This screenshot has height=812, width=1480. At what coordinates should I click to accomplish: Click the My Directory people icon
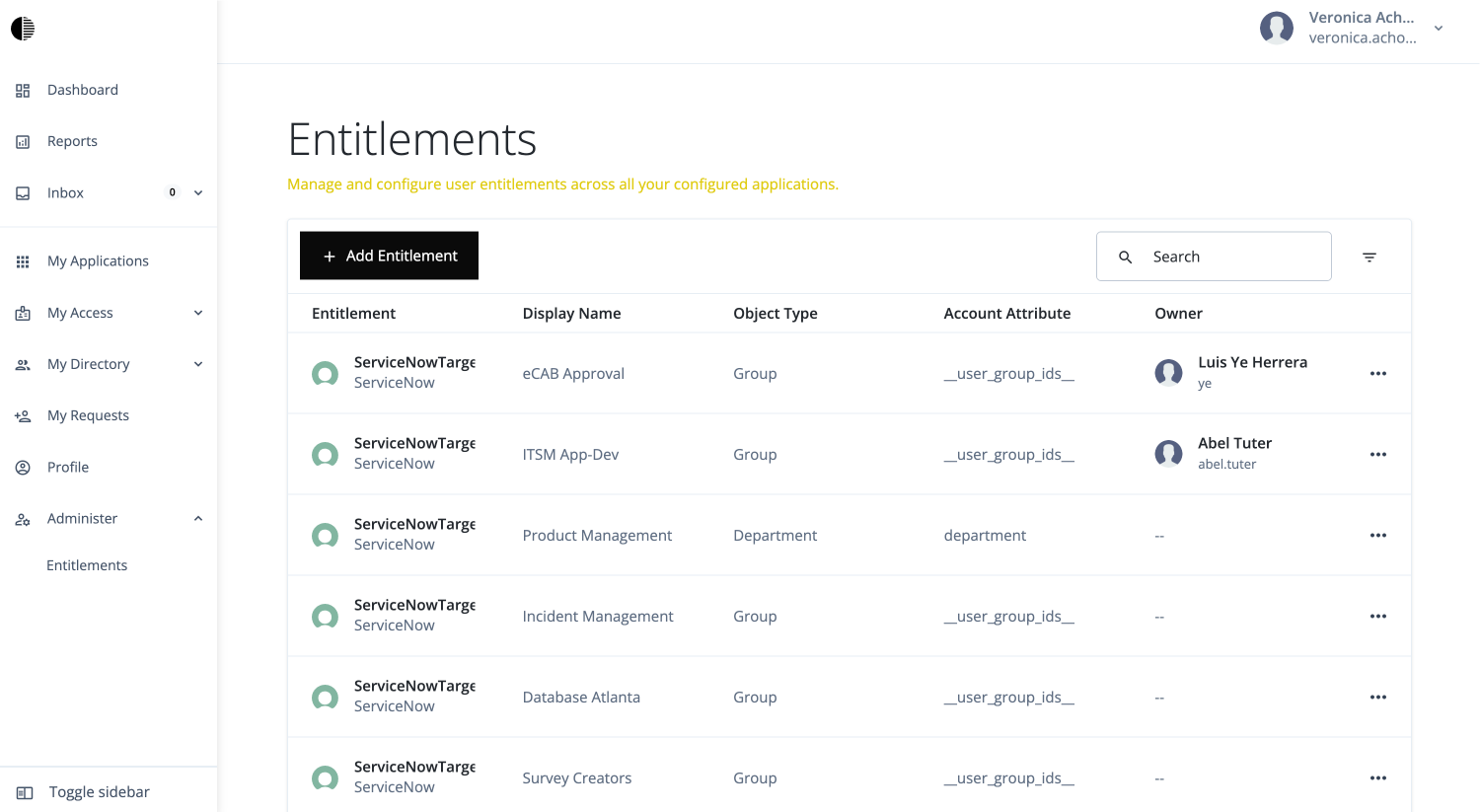pyautogui.click(x=22, y=364)
